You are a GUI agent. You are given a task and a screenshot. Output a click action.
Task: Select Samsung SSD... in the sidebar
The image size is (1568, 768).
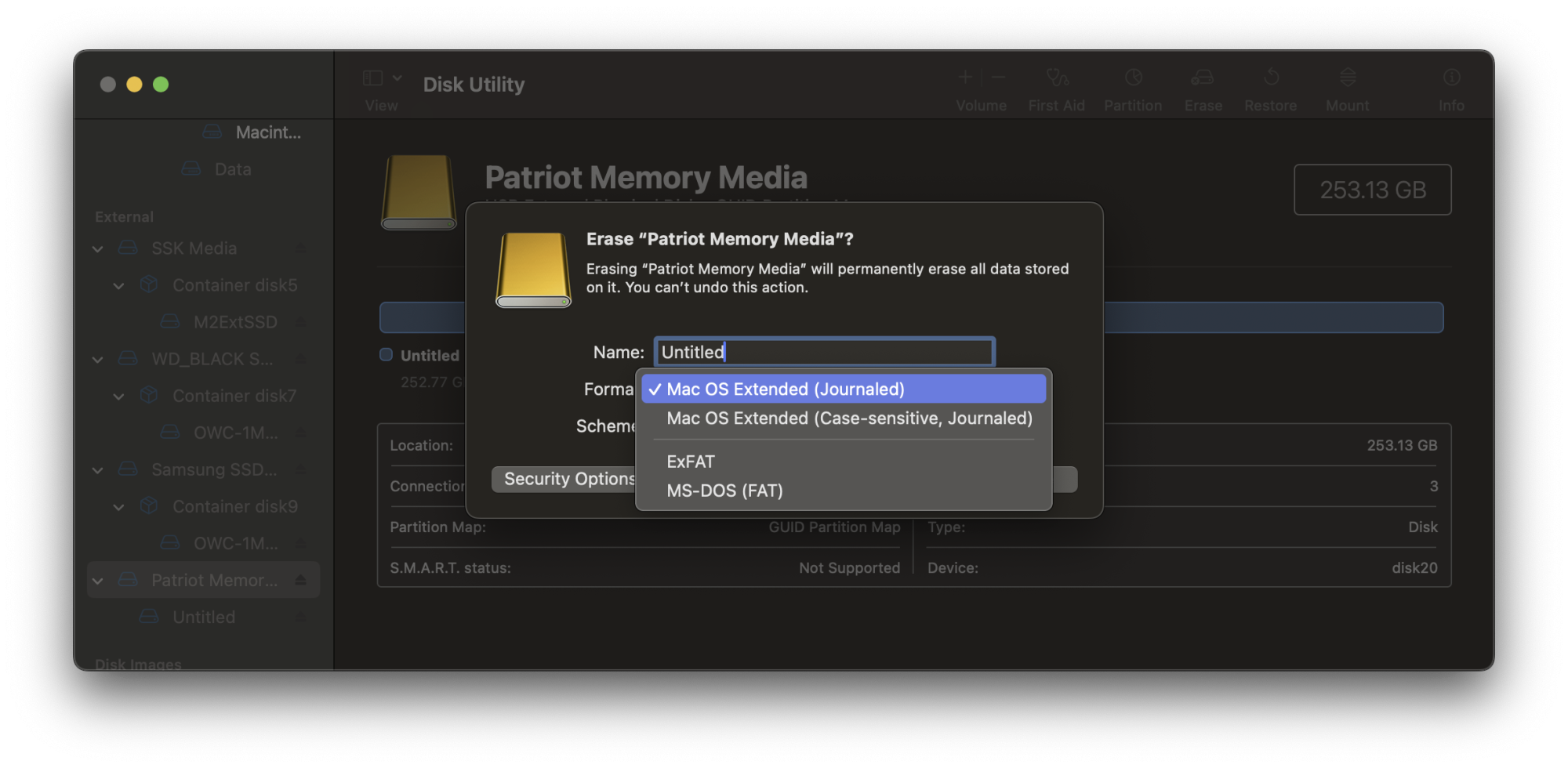[213, 469]
